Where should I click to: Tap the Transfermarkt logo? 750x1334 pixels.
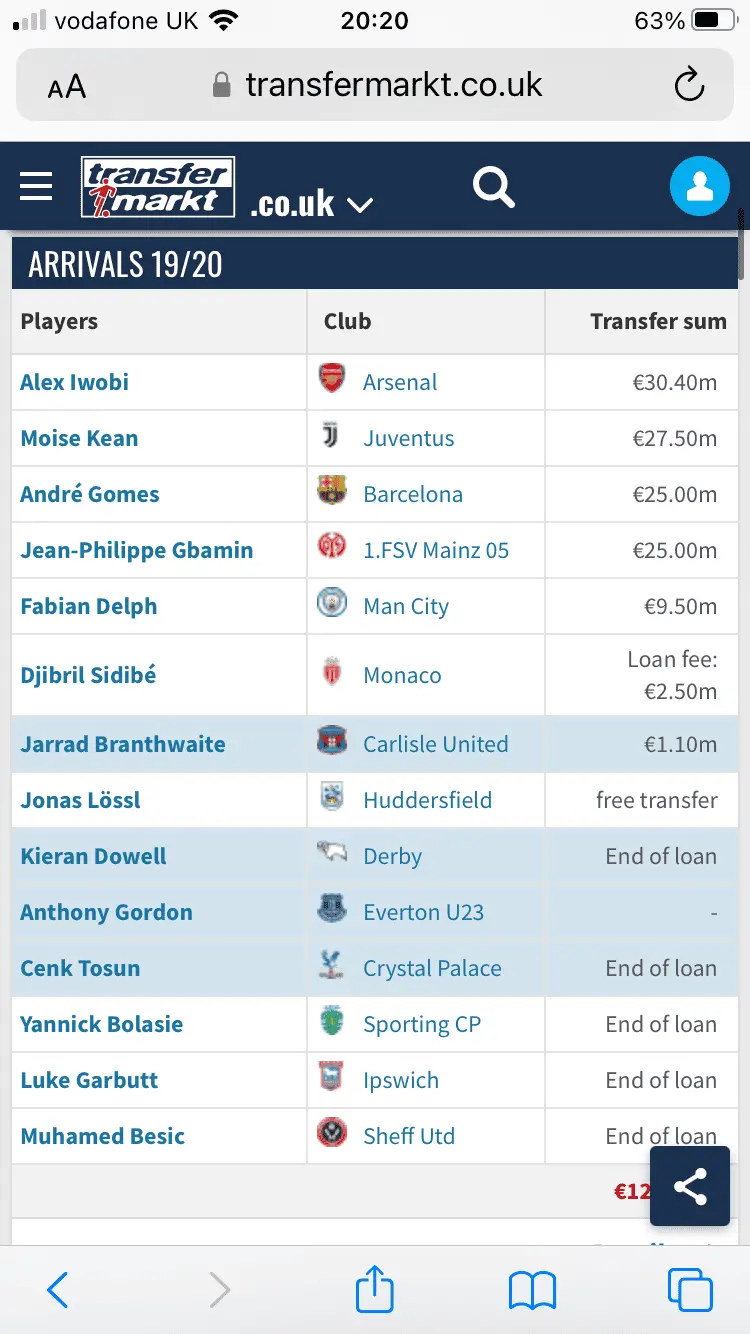tap(158, 187)
